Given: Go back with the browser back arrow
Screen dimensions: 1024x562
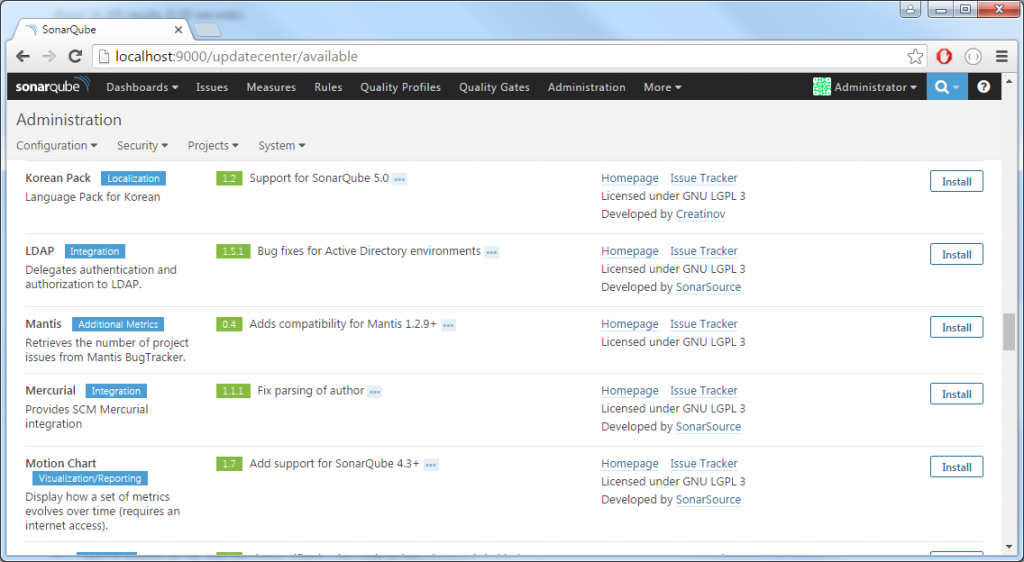Looking at the screenshot, I should pos(23,56).
